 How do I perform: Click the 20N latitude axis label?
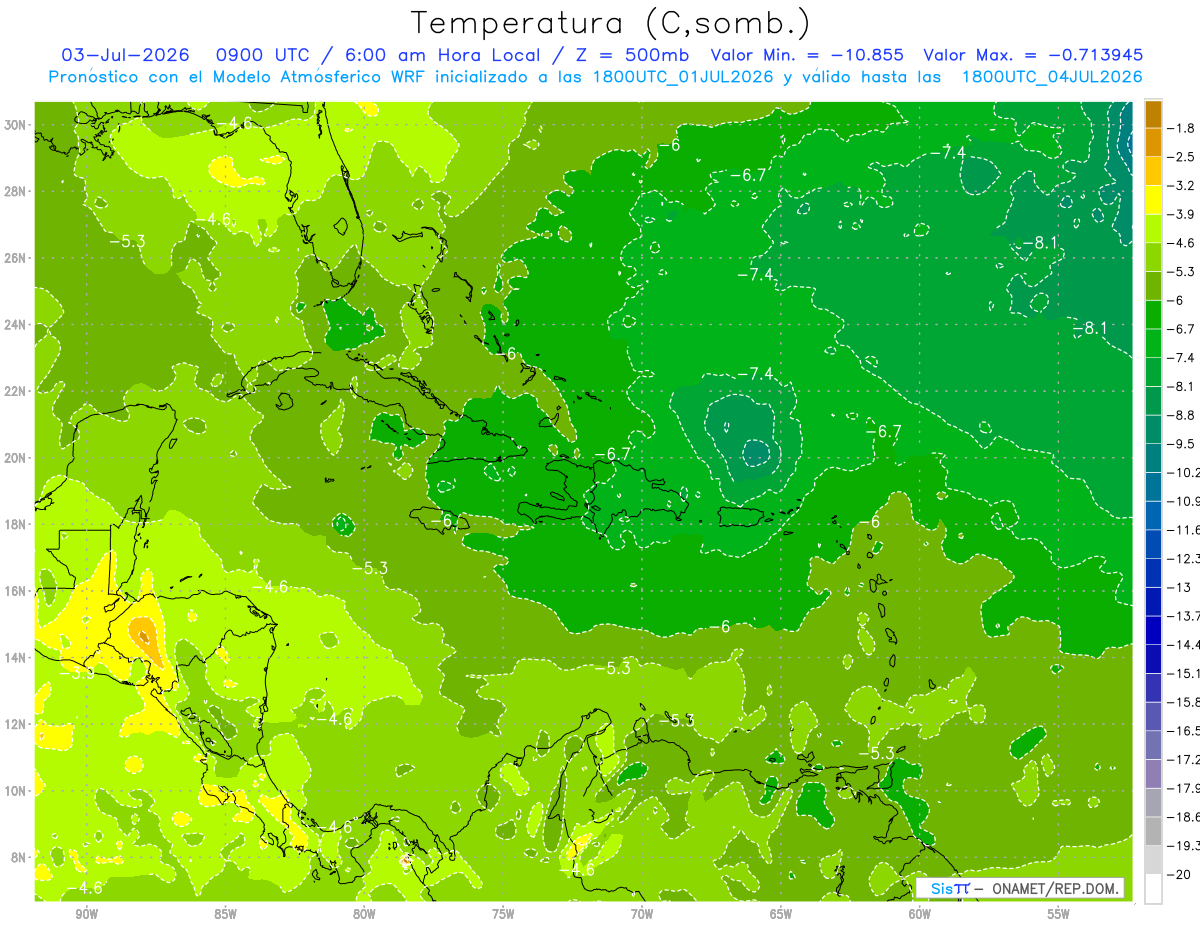click(x=15, y=458)
